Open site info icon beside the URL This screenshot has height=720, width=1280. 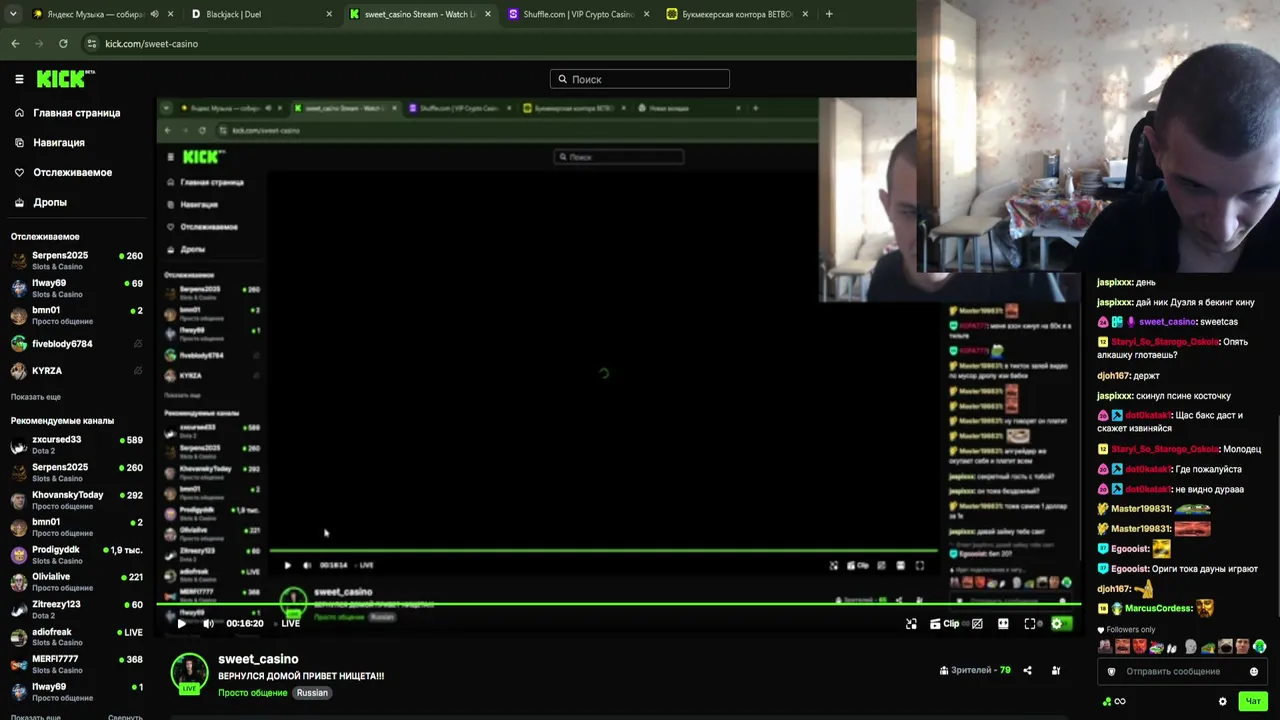(92, 44)
